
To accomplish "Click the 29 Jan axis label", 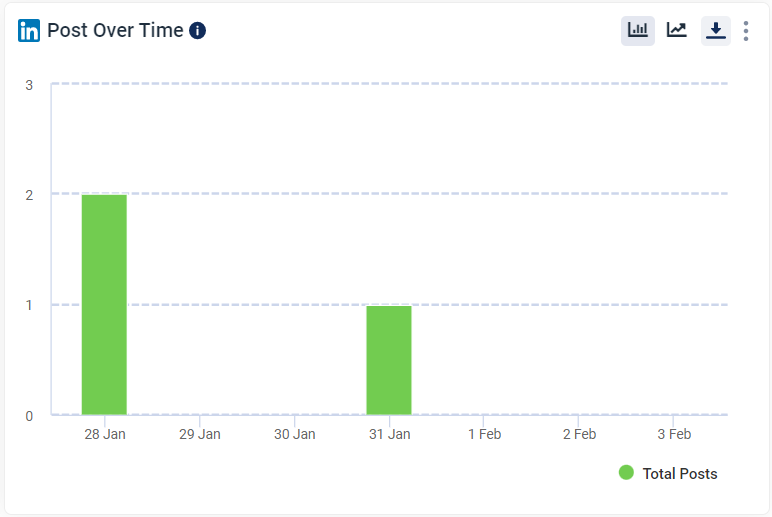I will pos(199,434).
